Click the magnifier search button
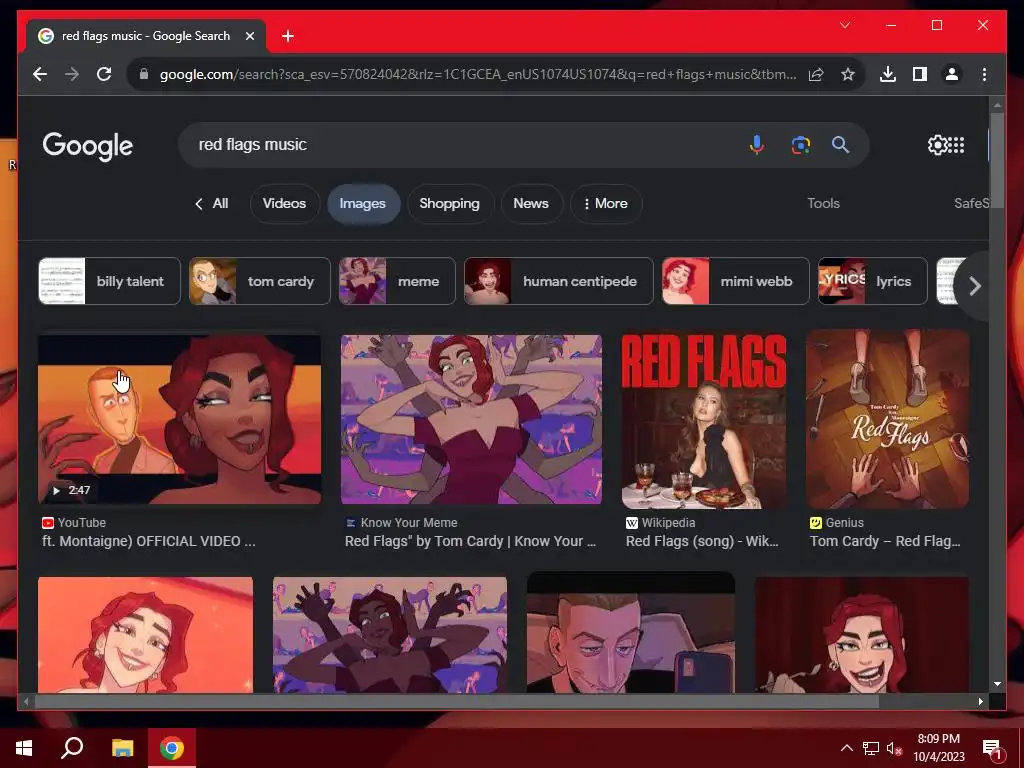The image size is (1024, 768). pyautogui.click(x=840, y=144)
